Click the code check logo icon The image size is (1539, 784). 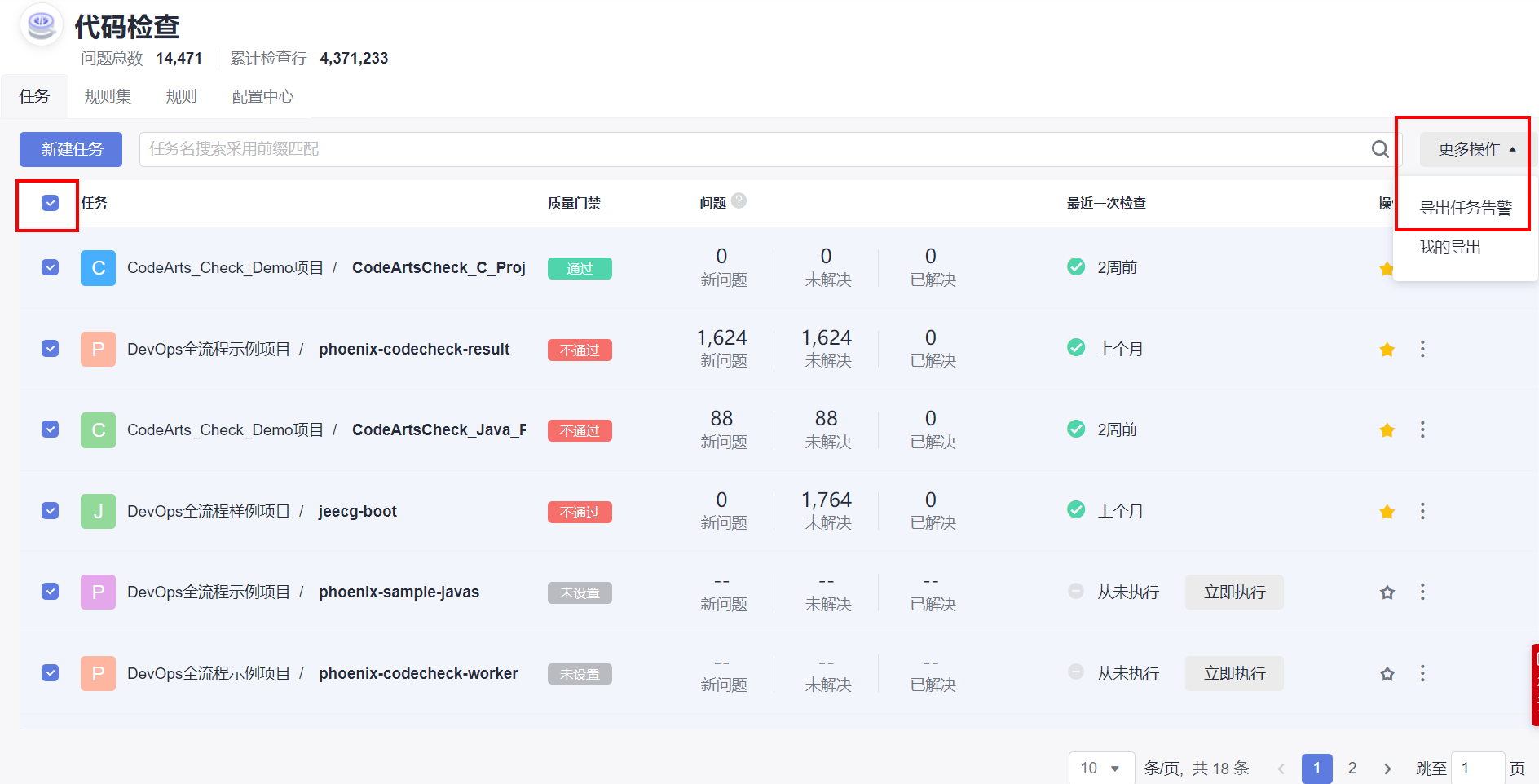(42, 25)
